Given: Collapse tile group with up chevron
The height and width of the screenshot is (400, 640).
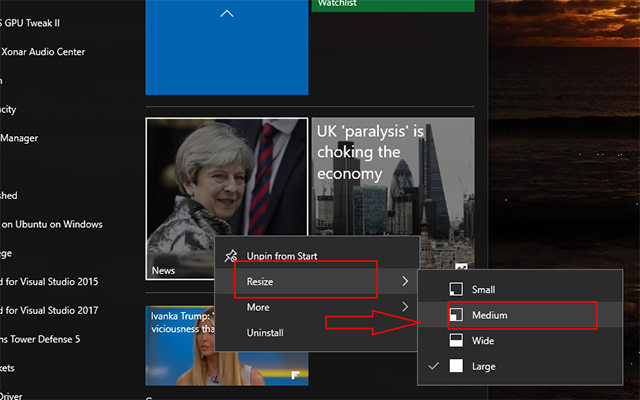Looking at the screenshot, I should (227, 14).
